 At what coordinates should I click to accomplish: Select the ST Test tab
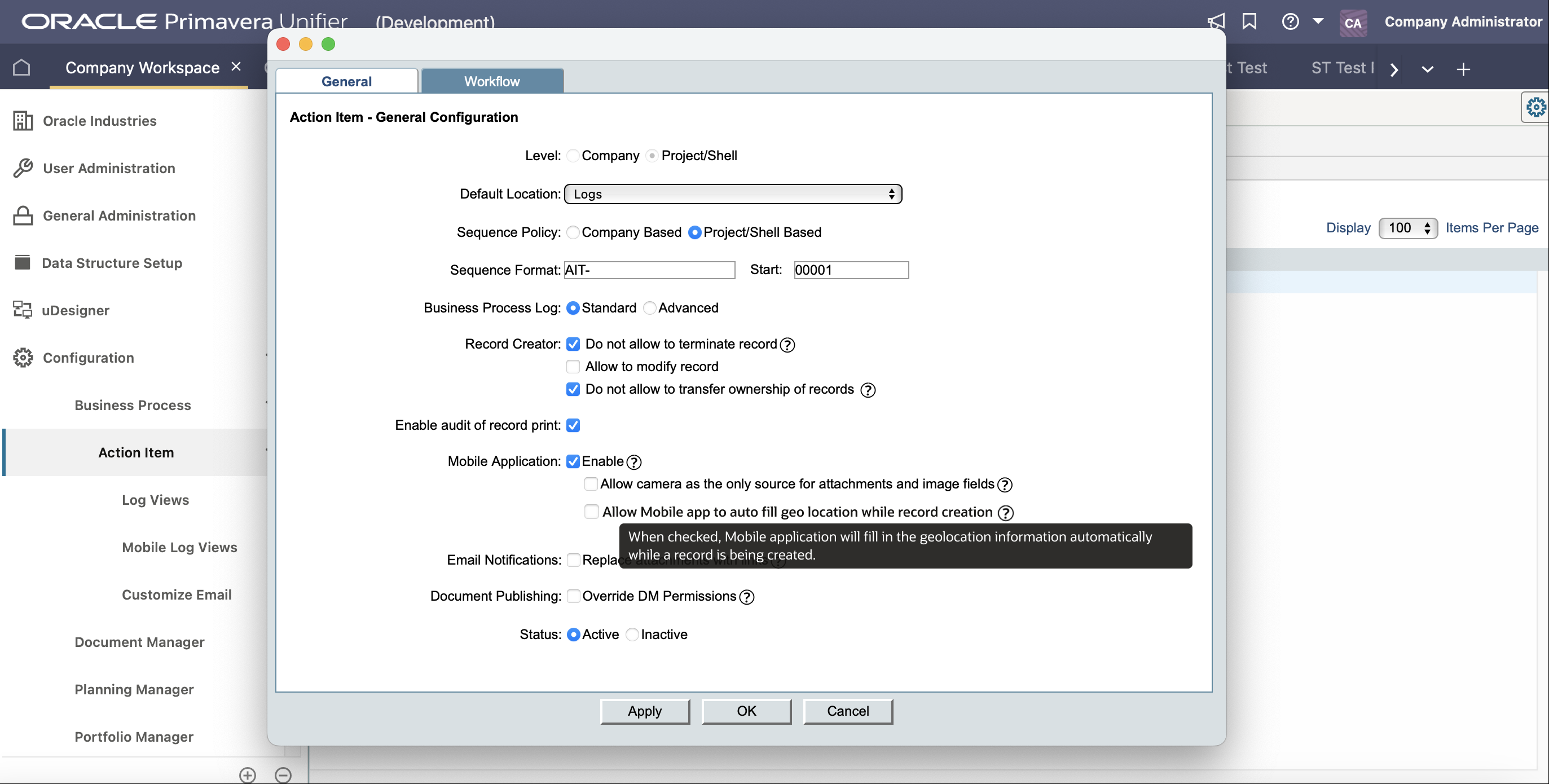(1342, 68)
